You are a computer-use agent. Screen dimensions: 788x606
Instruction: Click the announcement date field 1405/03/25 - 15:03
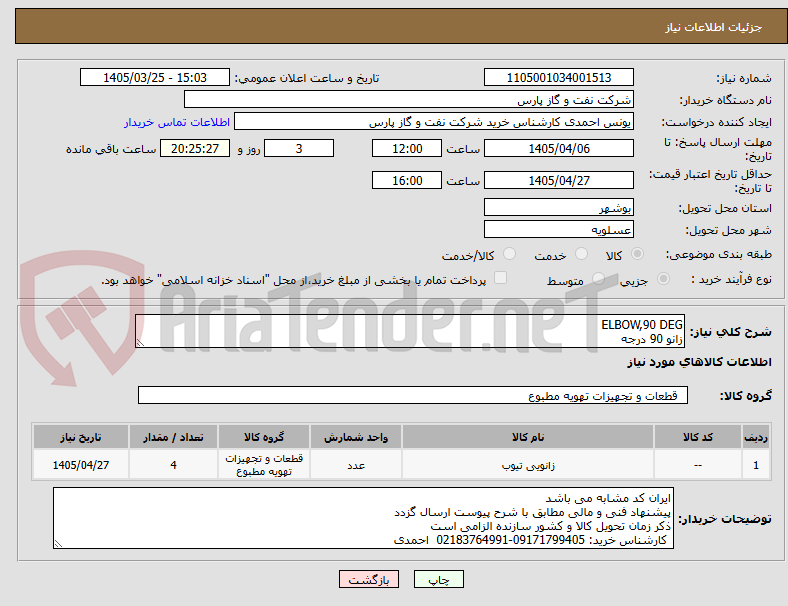[155, 77]
